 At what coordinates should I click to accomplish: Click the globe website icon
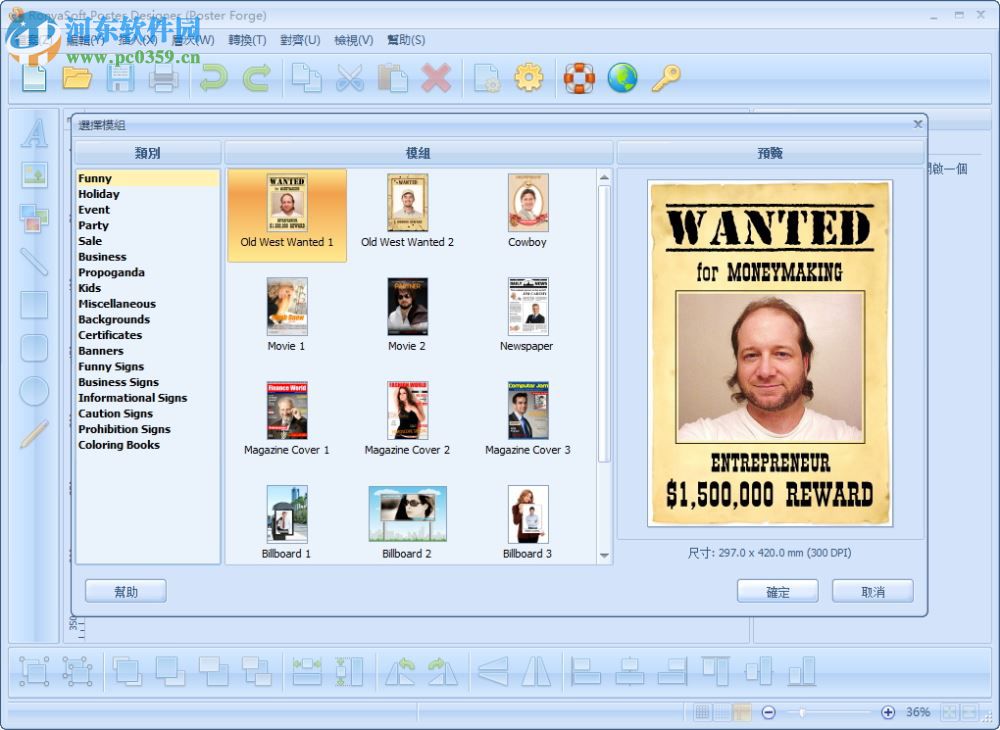[x=622, y=78]
